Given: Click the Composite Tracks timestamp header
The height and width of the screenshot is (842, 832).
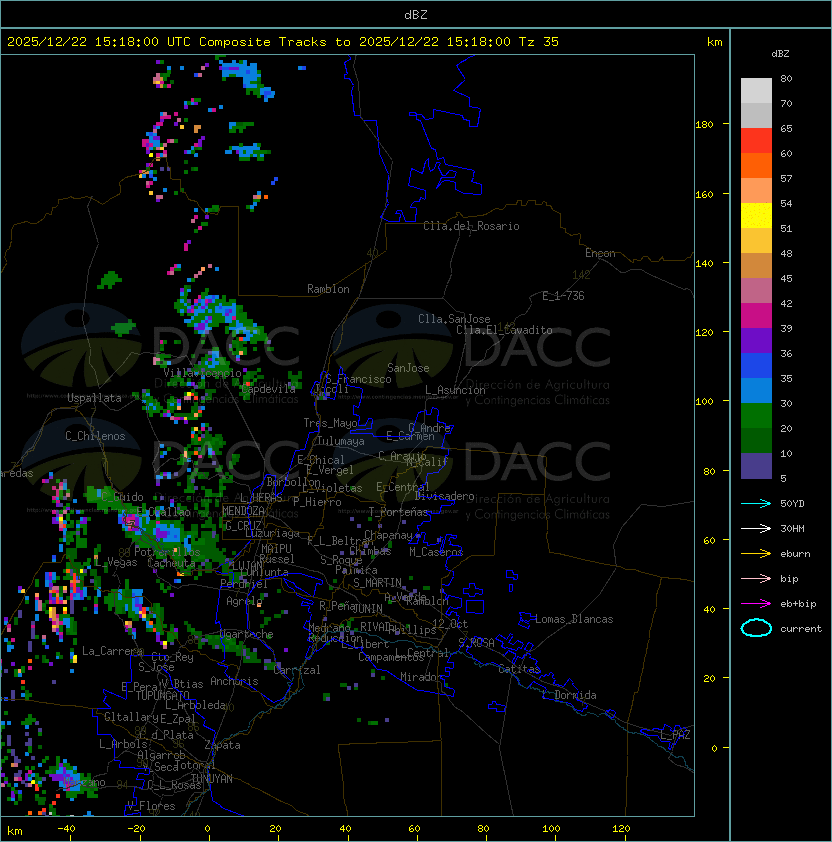Looking at the screenshot, I should 283,42.
